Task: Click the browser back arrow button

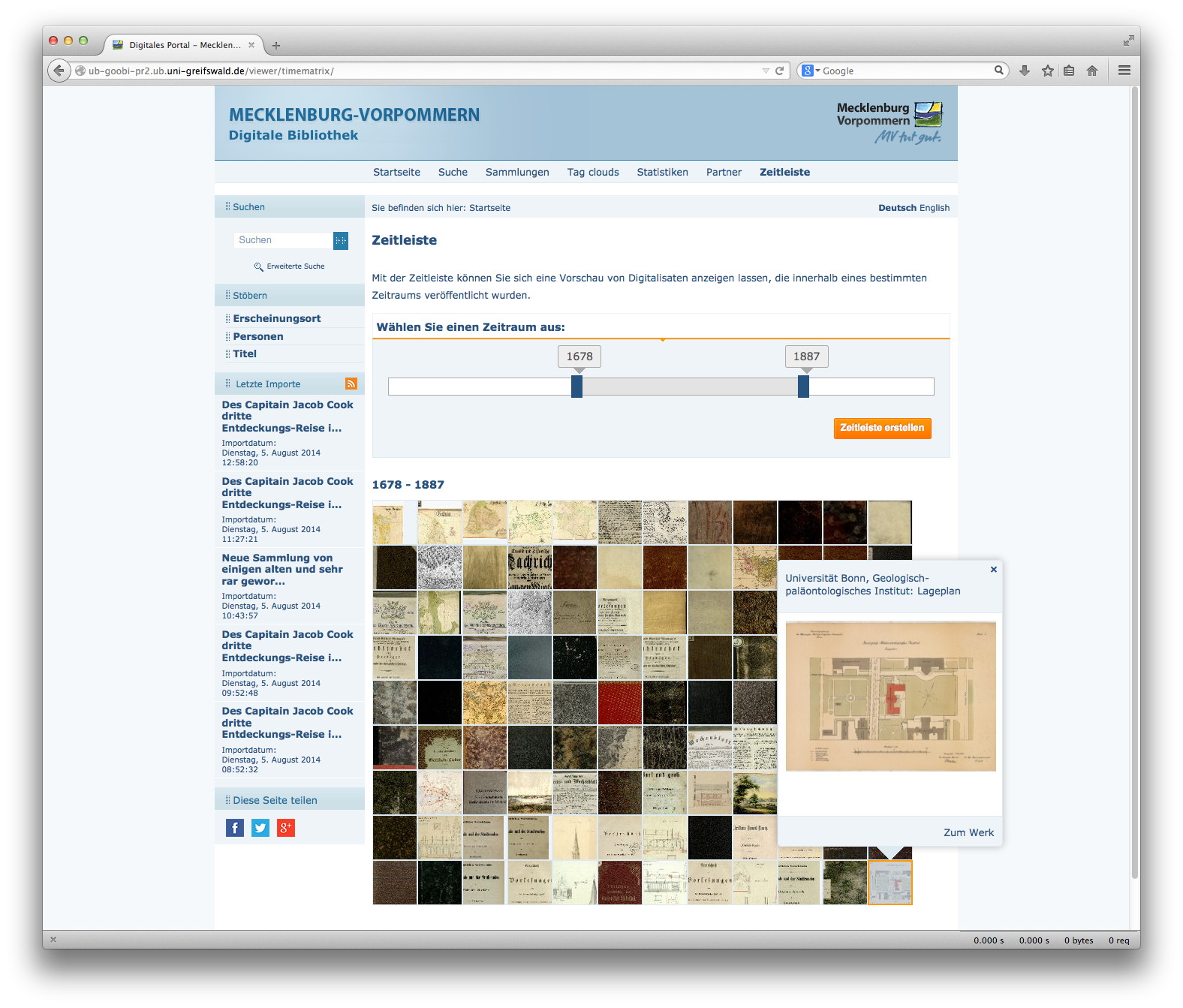Action: 59,71
